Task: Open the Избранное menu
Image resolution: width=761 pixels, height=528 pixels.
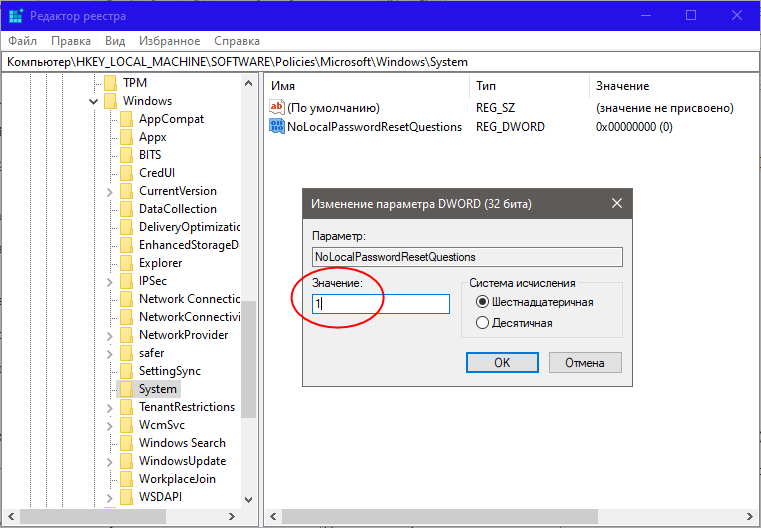Action: click(x=170, y=41)
